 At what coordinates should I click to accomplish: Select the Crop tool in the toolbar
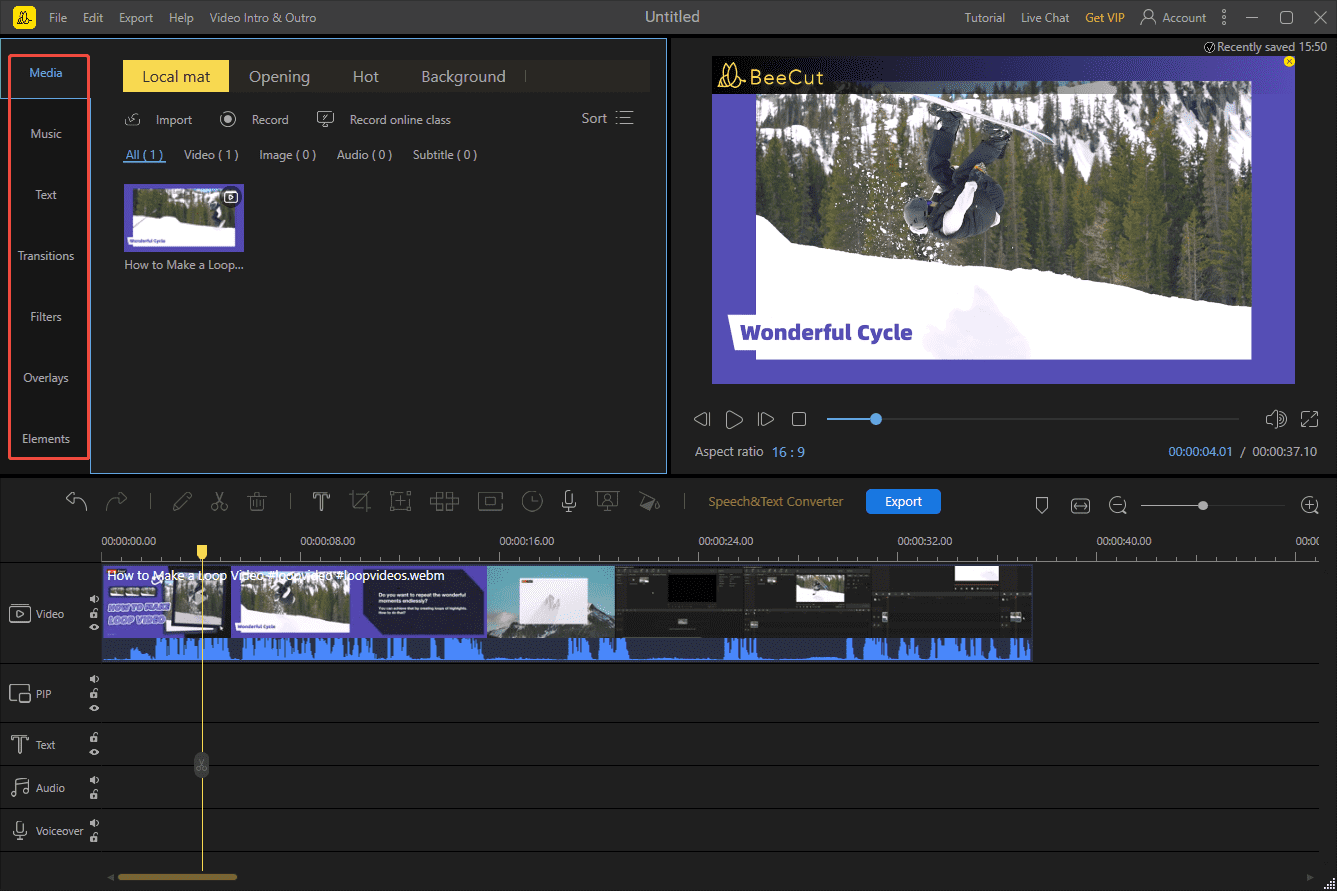pos(361,501)
